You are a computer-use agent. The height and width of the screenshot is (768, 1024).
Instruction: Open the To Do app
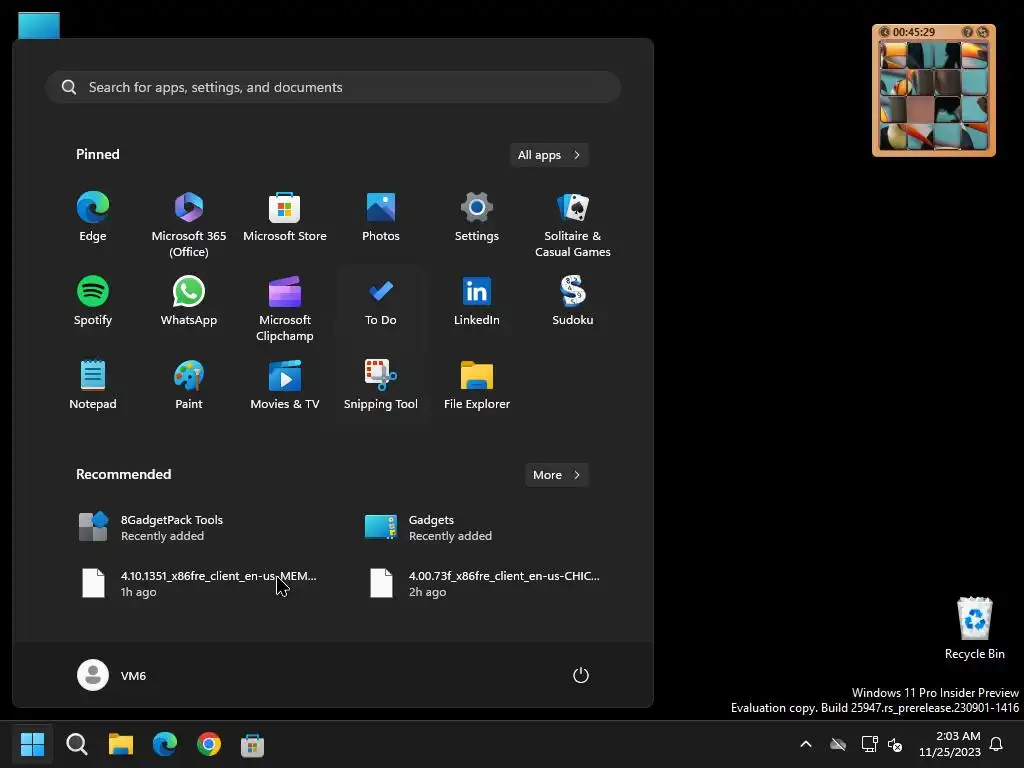tap(381, 301)
